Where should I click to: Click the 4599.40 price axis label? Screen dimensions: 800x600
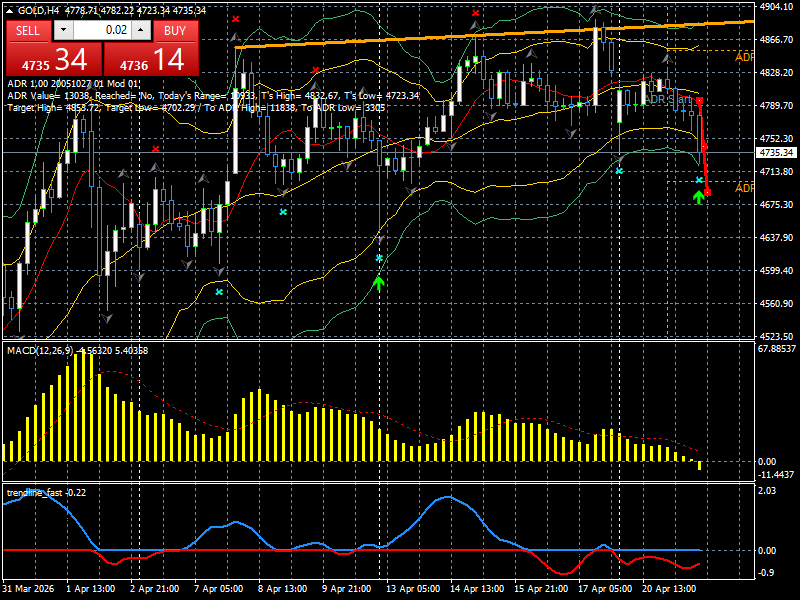(x=777, y=270)
